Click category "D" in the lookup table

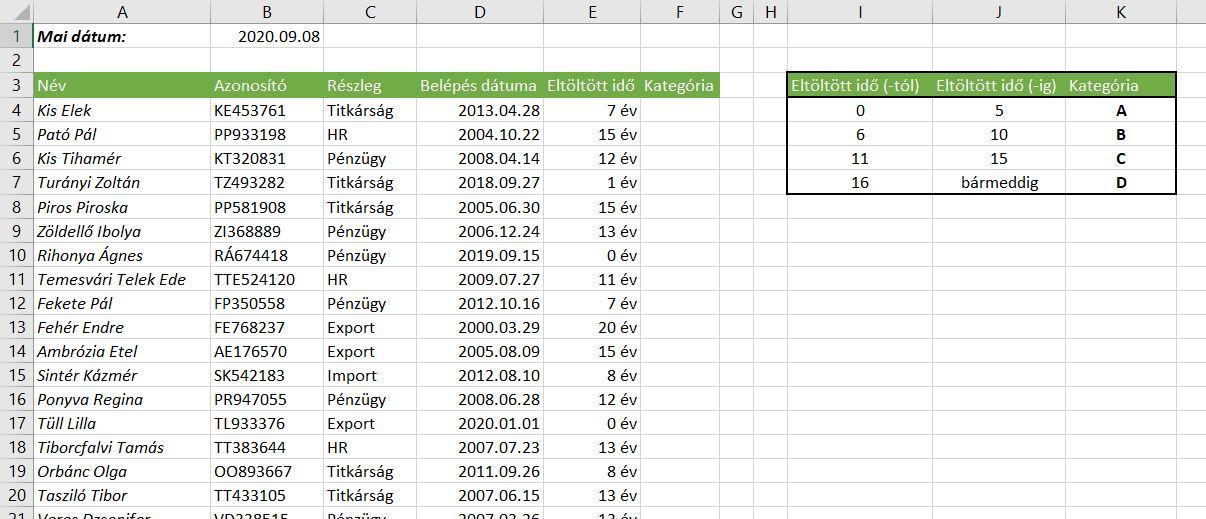click(x=1121, y=183)
